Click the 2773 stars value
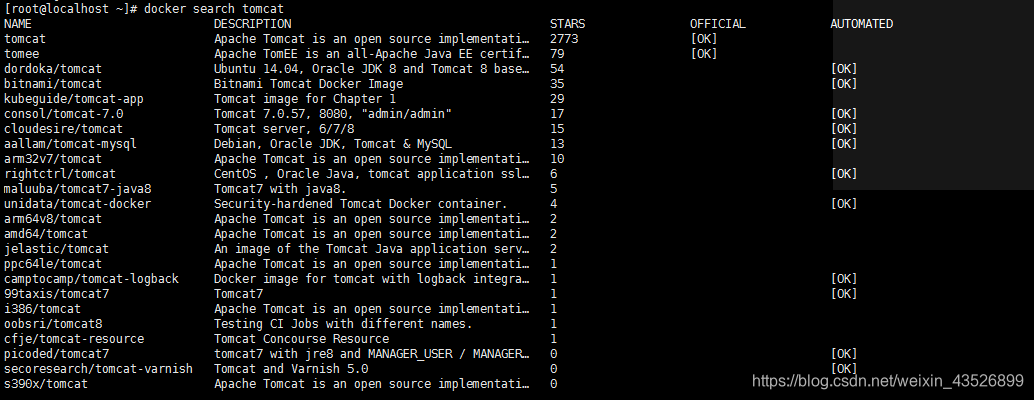 click(564, 39)
